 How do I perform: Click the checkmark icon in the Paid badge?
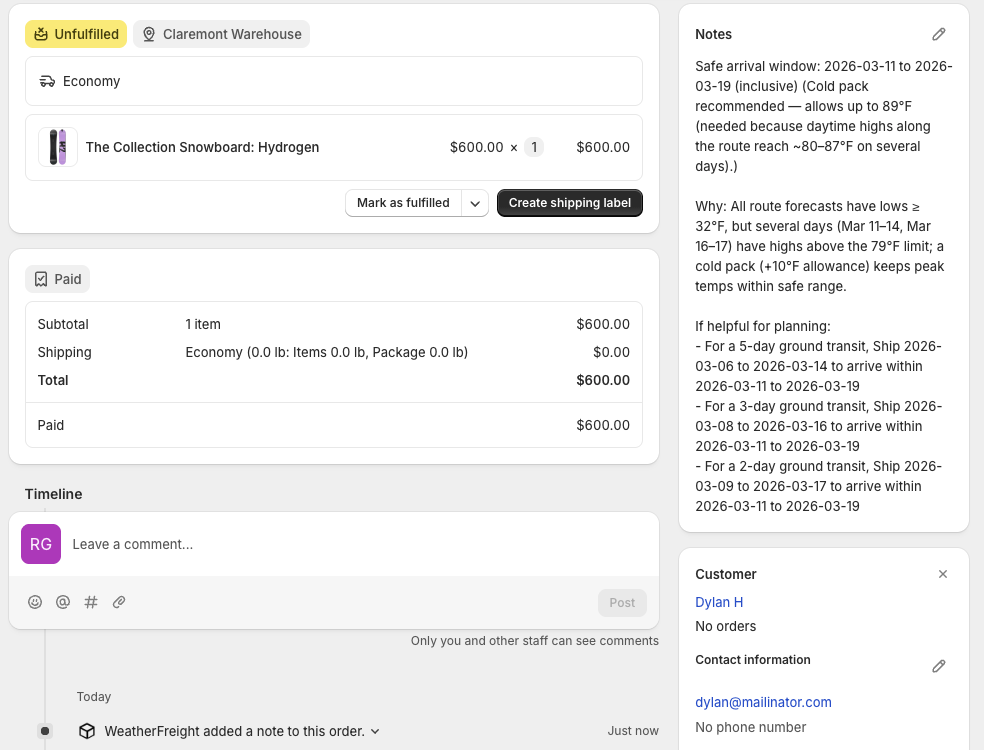(x=40, y=278)
